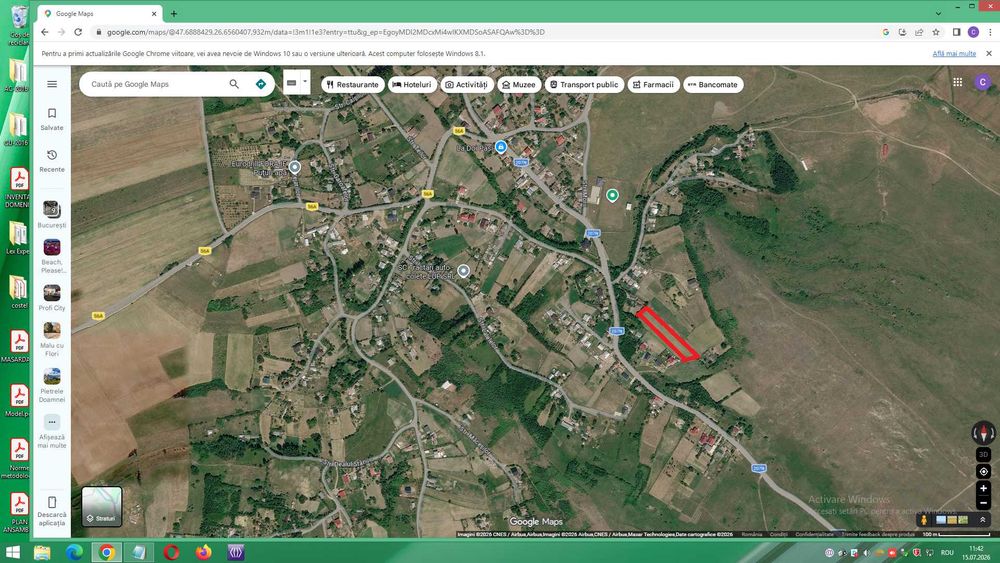Zoom out with the minus button
Screen dimensions: 1000x563
pyautogui.click(x=983, y=502)
